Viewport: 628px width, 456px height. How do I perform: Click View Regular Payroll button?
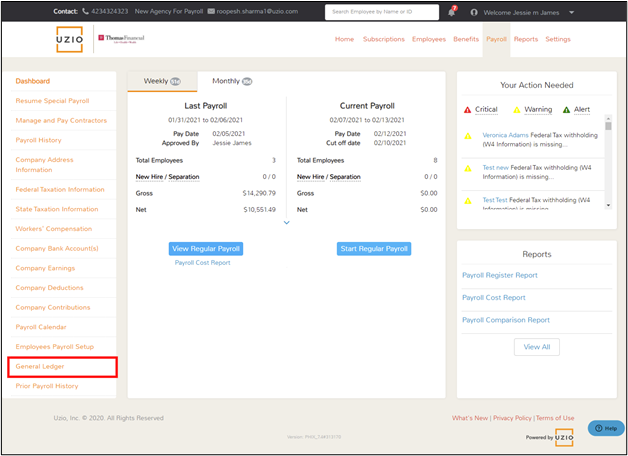coord(206,249)
